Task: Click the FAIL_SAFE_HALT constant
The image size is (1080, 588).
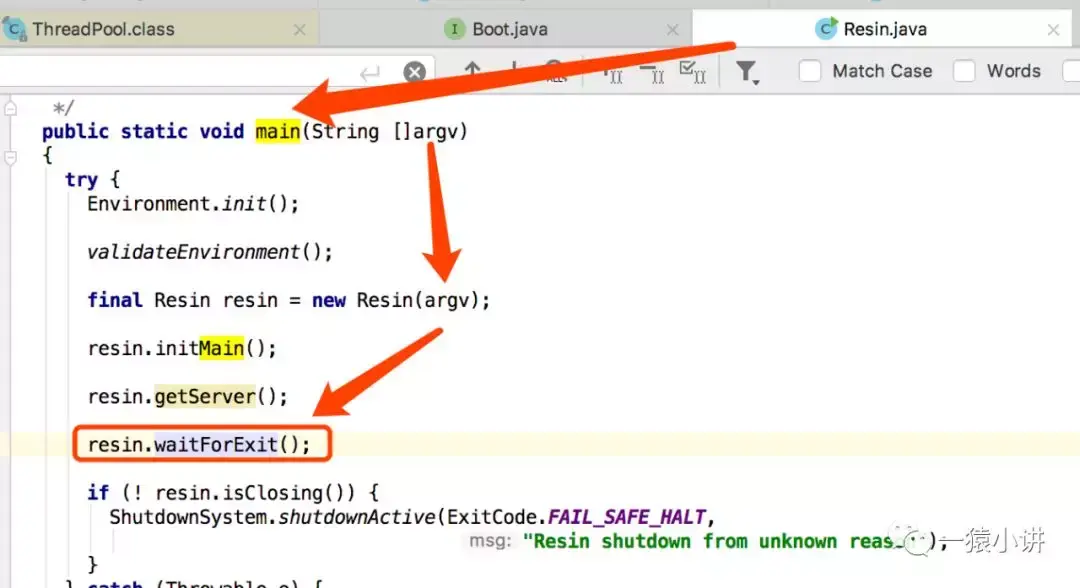Action: tap(627, 517)
